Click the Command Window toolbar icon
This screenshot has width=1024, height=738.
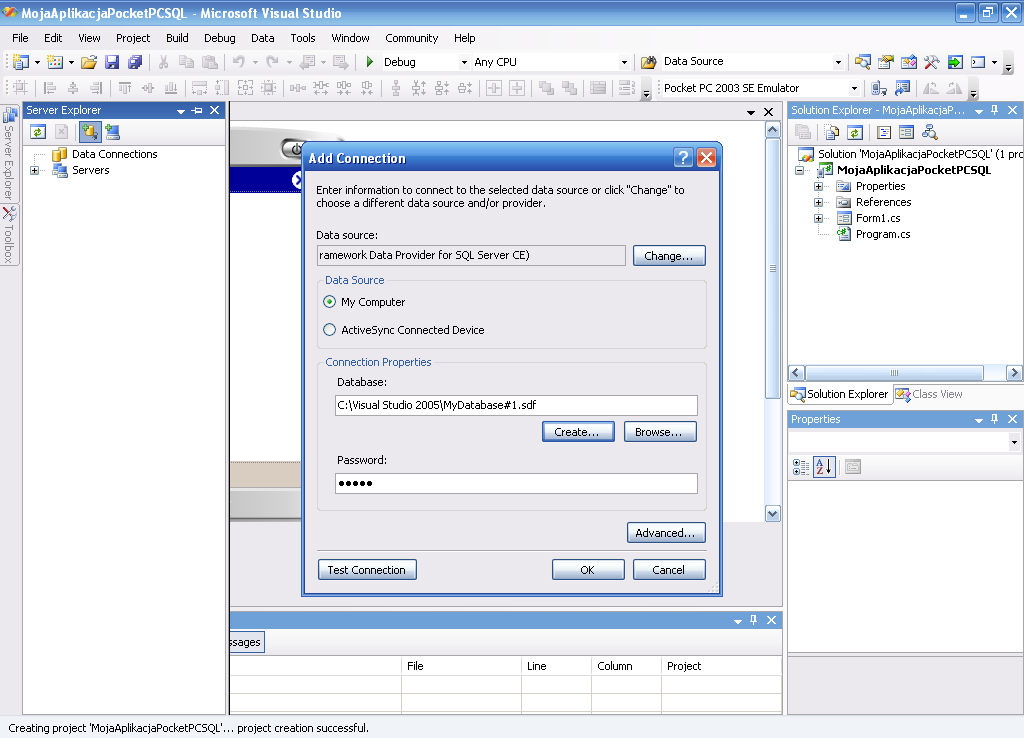click(x=978, y=62)
